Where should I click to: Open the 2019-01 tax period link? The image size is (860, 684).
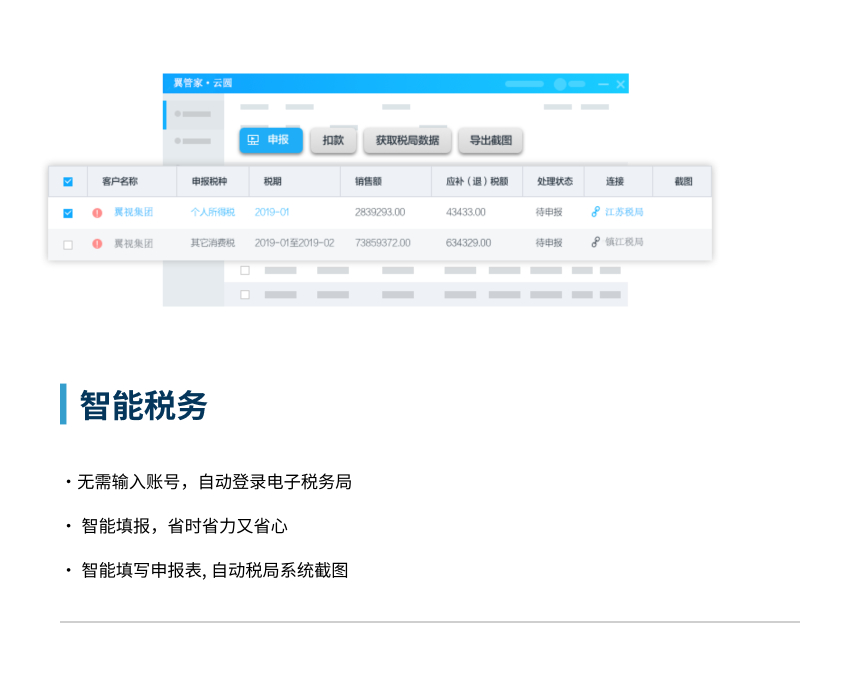pos(272,212)
